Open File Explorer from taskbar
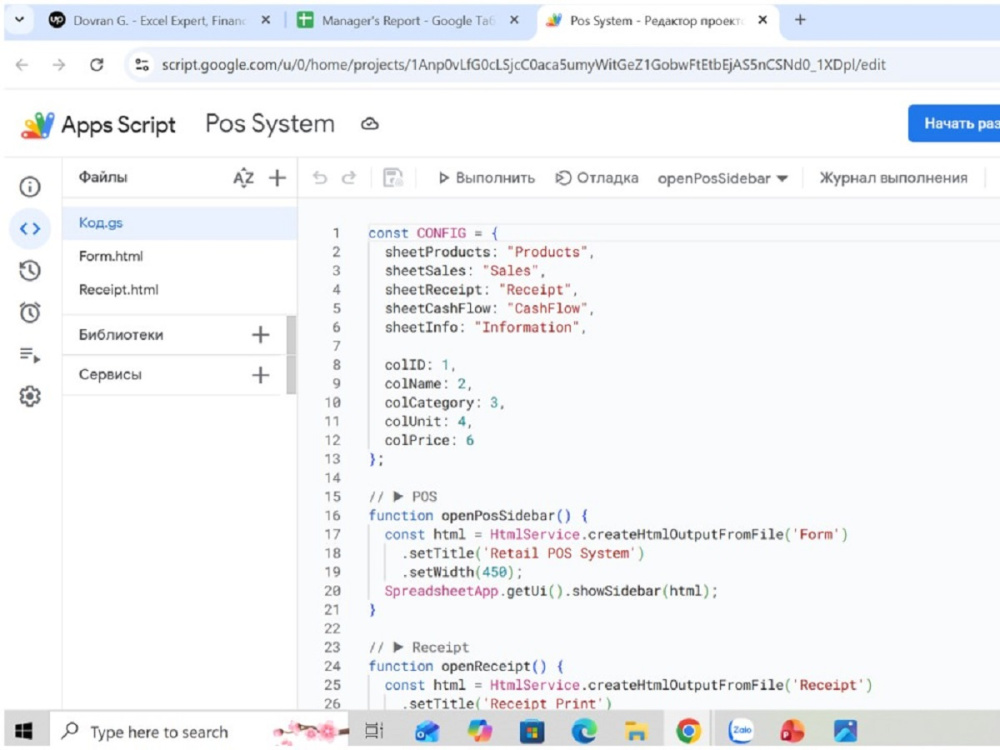This screenshot has width=1000, height=750. pyautogui.click(x=636, y=731)
